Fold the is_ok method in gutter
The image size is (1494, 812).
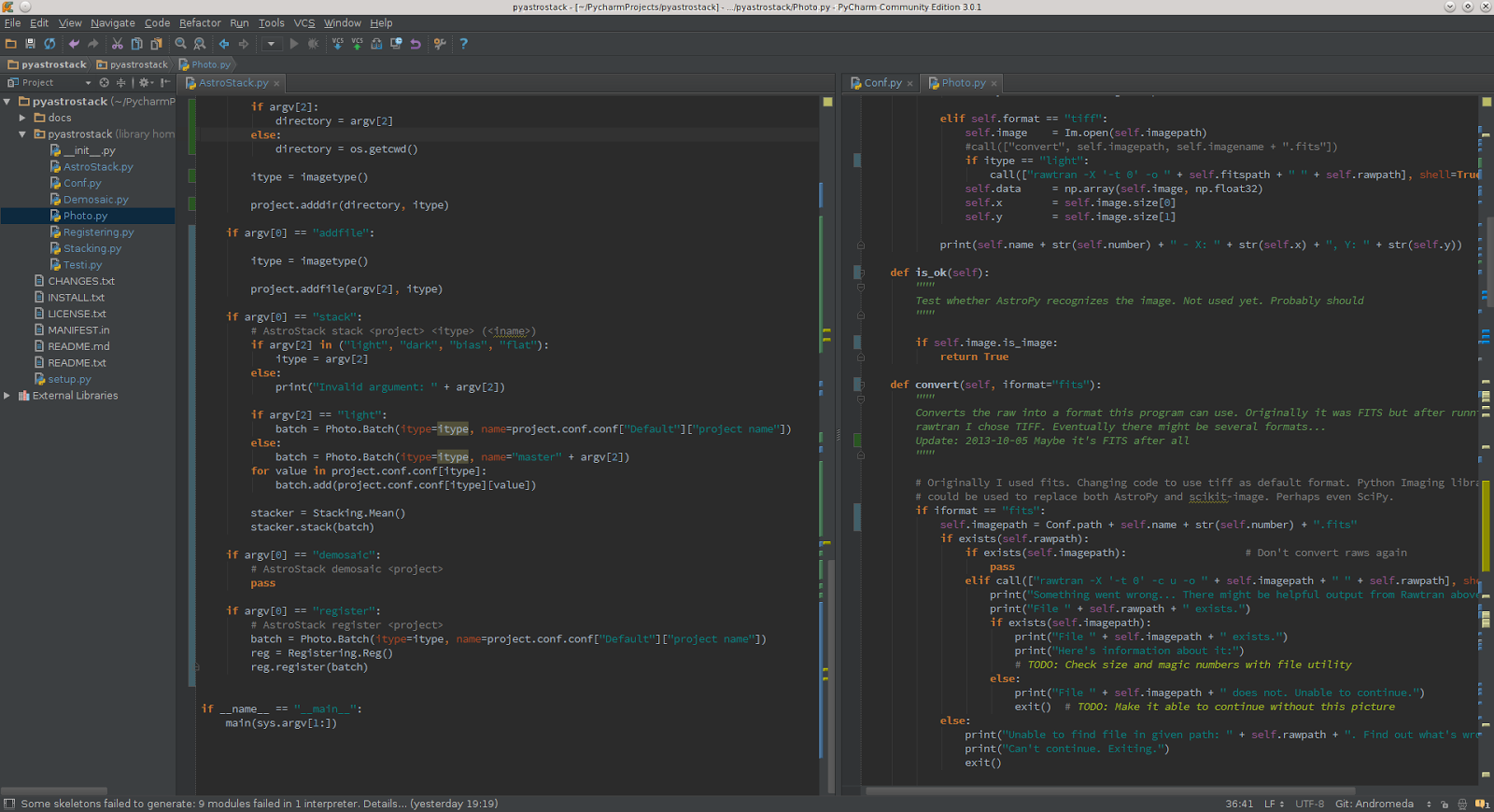861,273
